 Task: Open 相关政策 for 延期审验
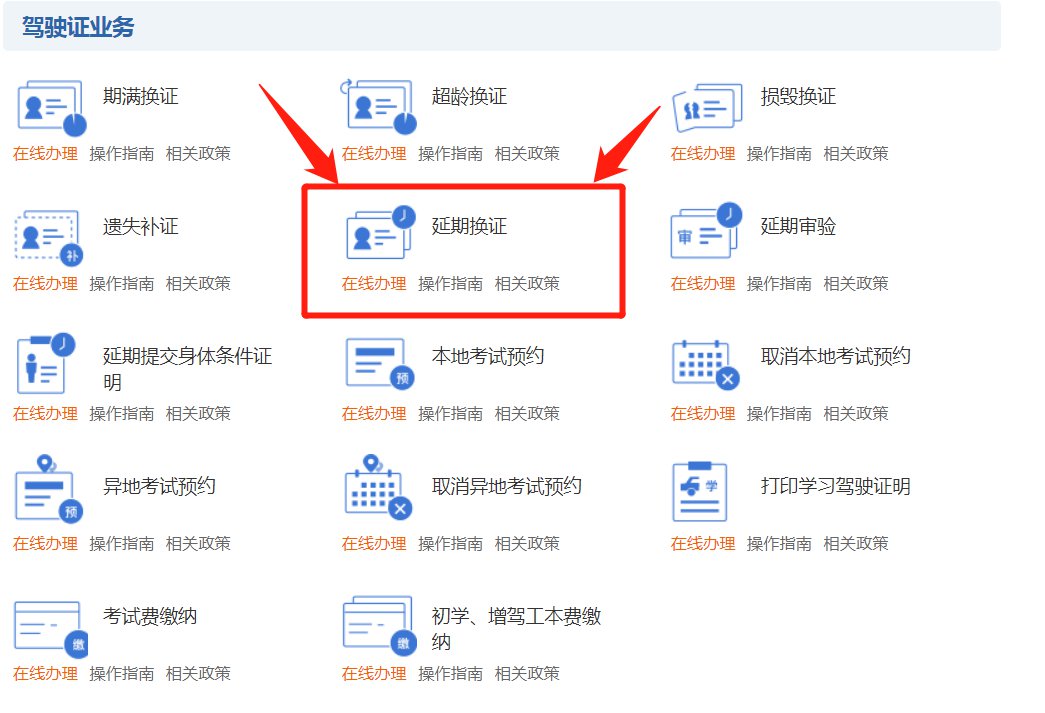pos(856,284)
